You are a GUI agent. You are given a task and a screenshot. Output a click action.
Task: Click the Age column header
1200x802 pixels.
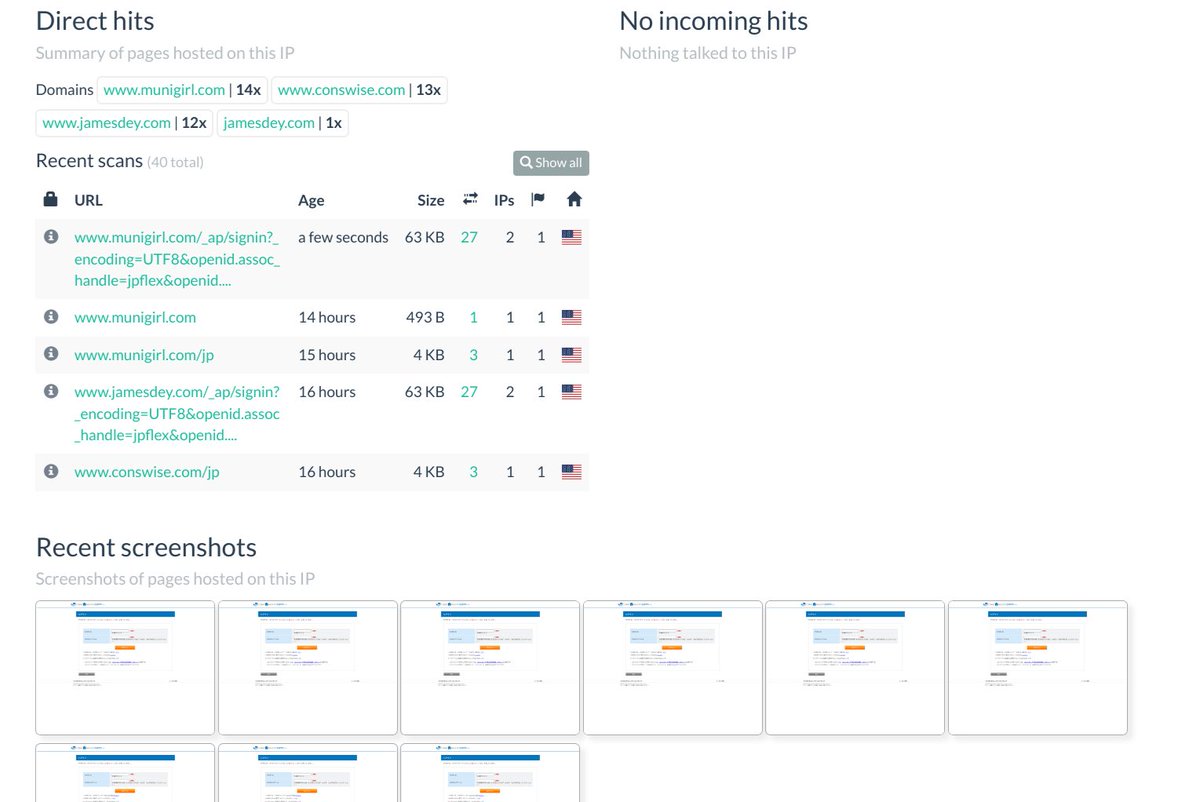(311, 200)
